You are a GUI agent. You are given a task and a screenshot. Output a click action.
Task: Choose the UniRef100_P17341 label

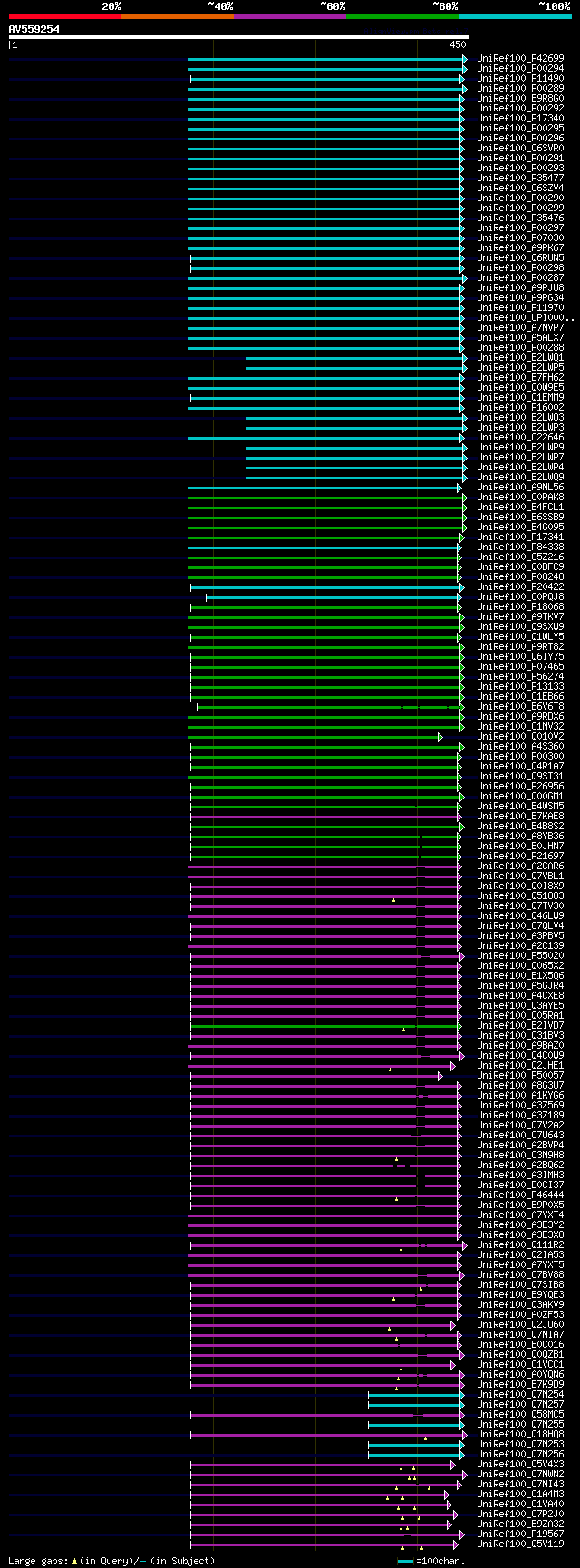point(520,537)
